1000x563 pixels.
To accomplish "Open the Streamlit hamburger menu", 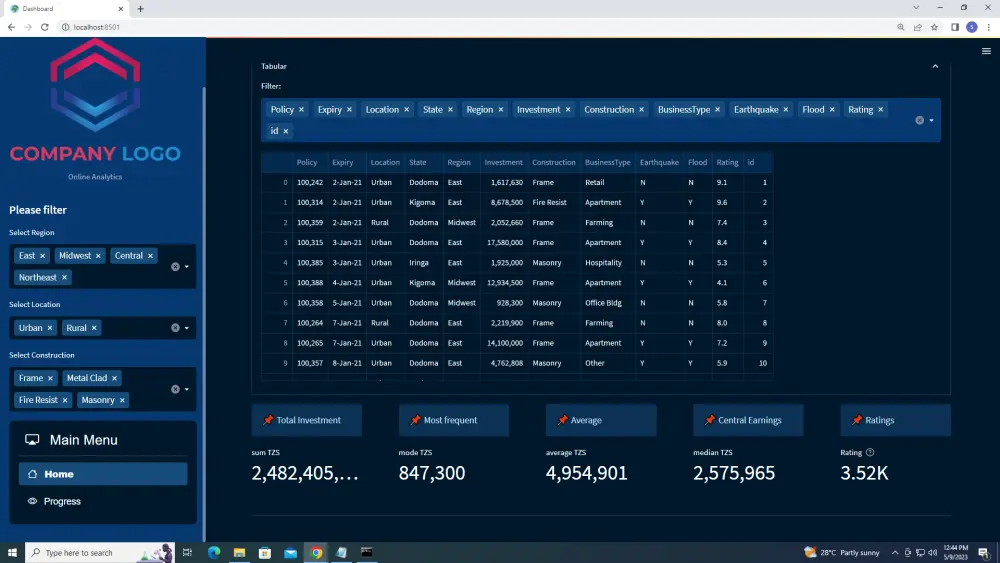I will pyautogui.click(x=986, y=51).
